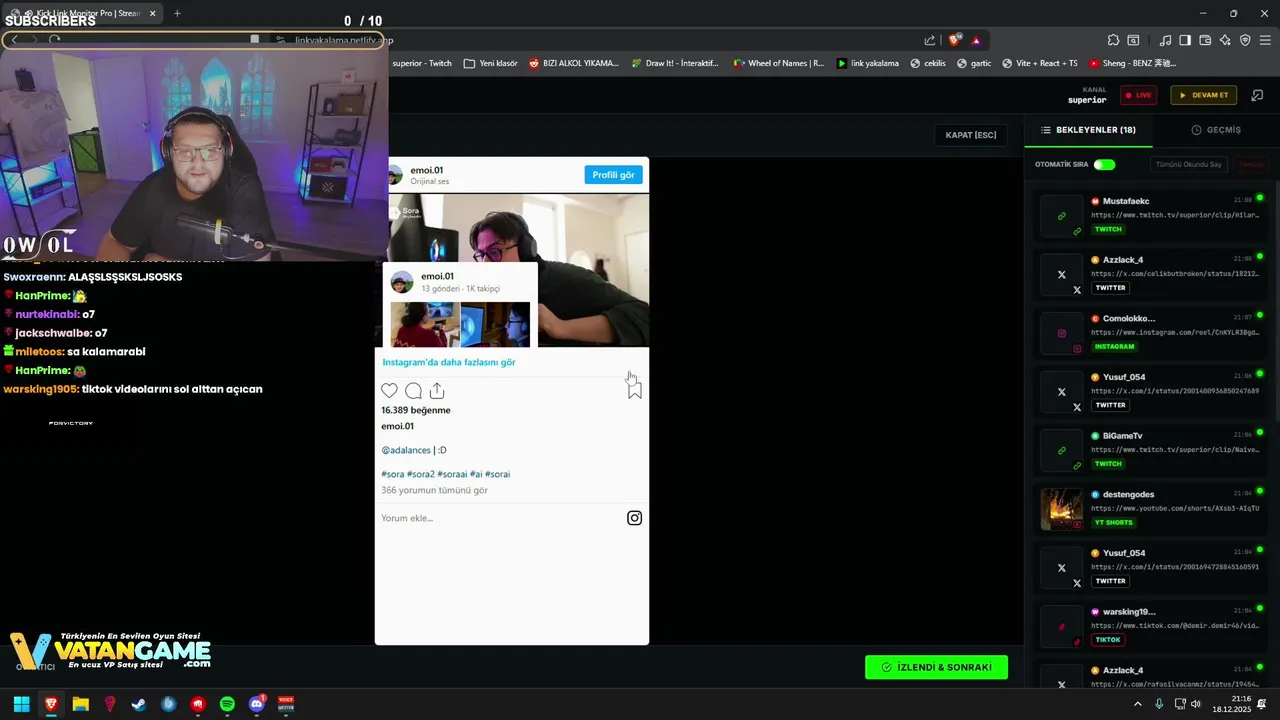Click the #sora hashtag
The width and height of the screenshot is (1280, 720).
[x=392, y=474]
